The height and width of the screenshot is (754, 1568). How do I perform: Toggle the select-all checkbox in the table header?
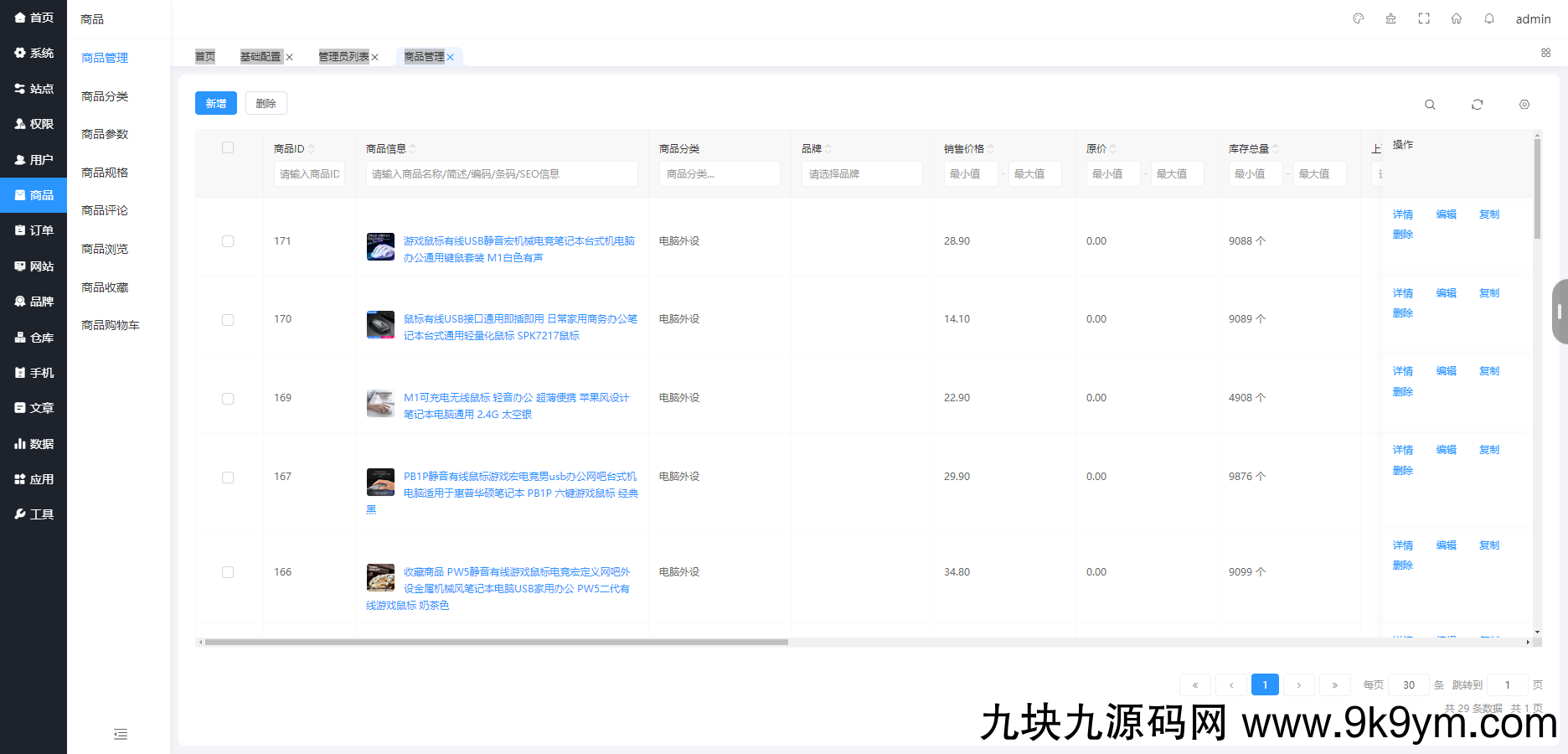pos(227,147)
